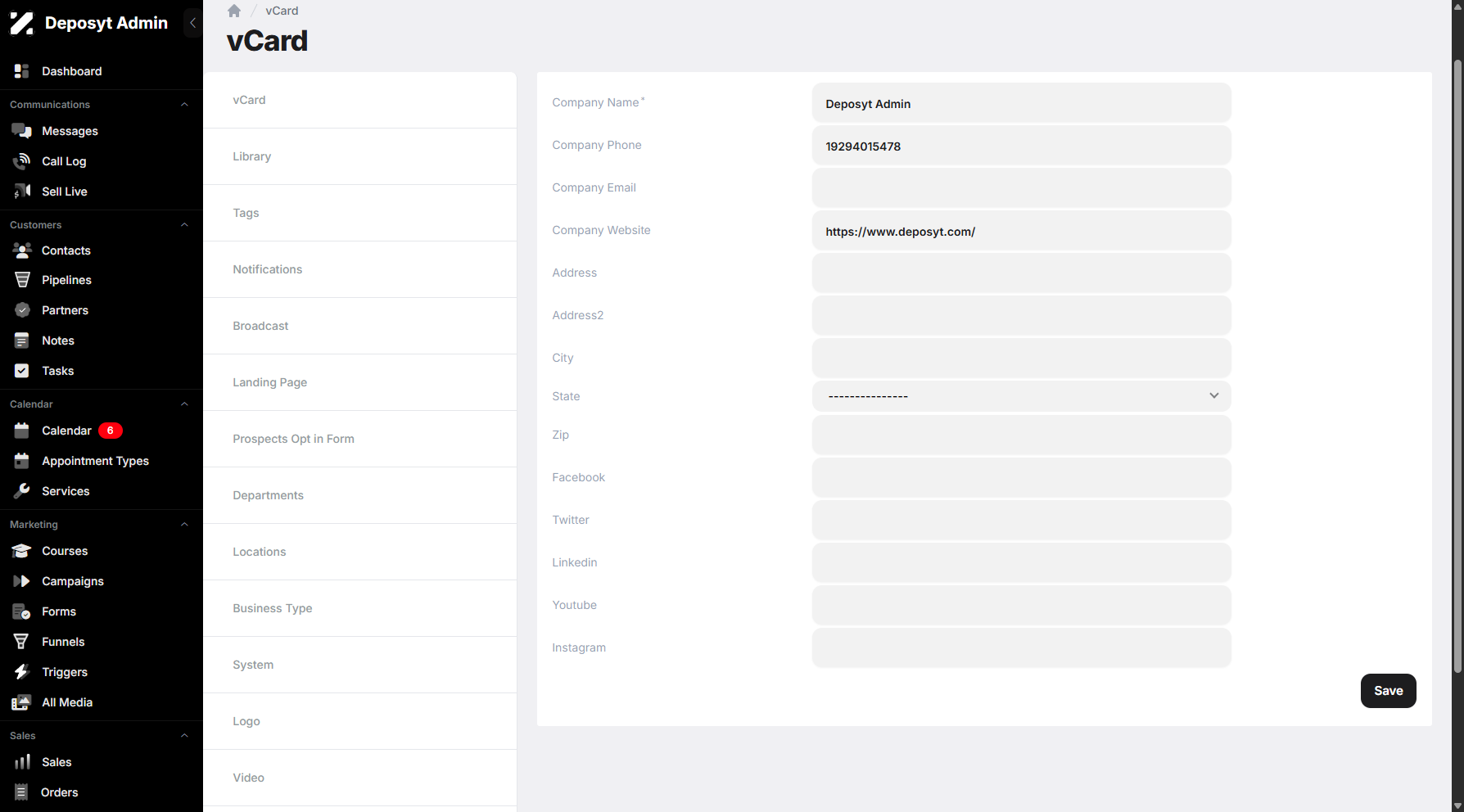This screenshot has height=812, width=1464.
Task: Open the State dropdown
Action: pos(1021,396)
